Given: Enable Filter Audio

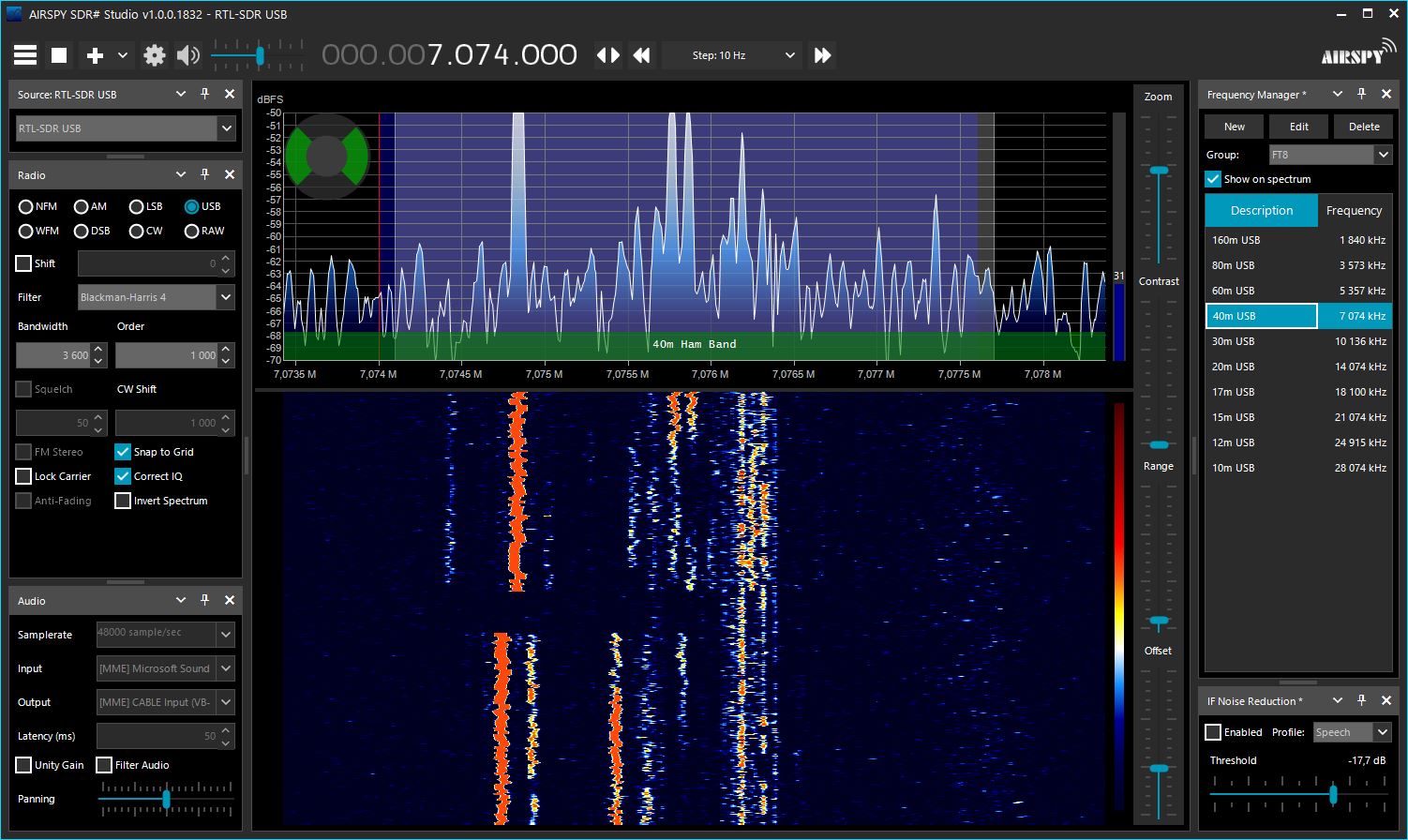Looking at the screenshot, I should 104,765.
